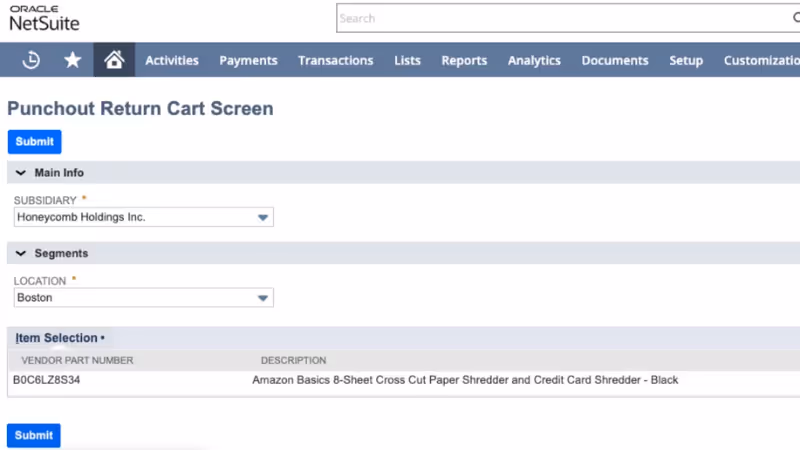Screen dimensions: 800x450
Task: Select the Amazon Basics shredder description
Action: click(x=465, y=380)
